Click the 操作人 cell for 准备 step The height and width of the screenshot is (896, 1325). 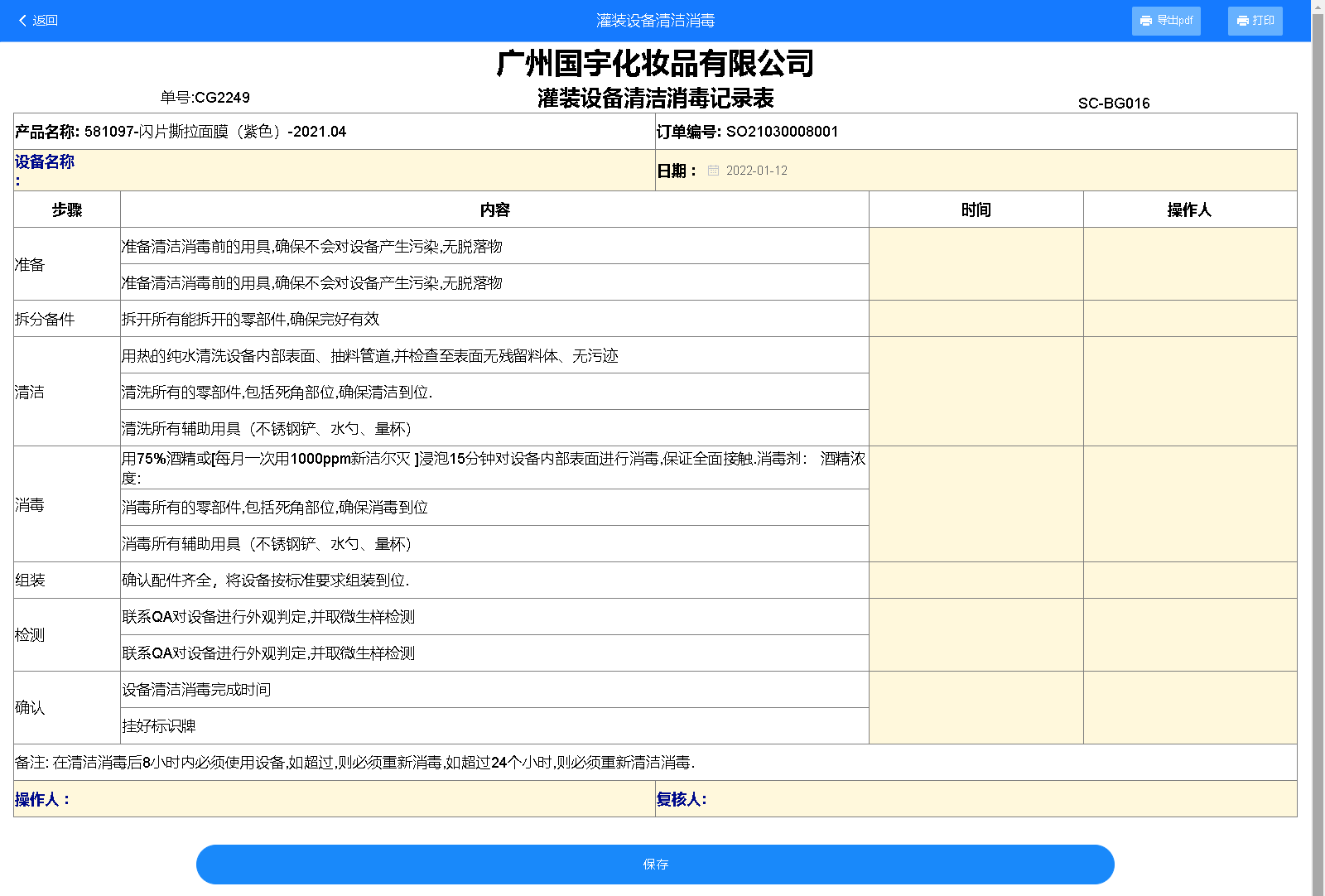pyautogui.click(x=1189, y=264)
